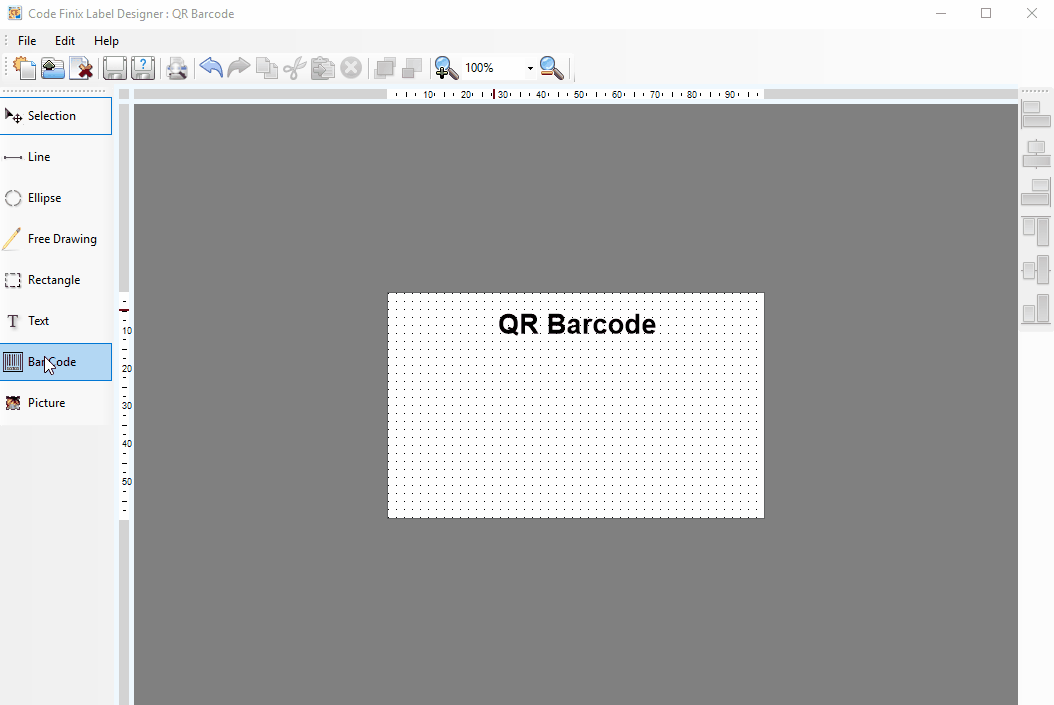Click the Align Left edges icon

1036,115
